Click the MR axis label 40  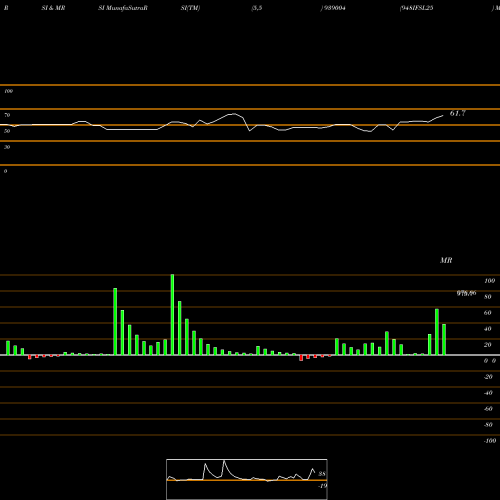pos(488,329)
